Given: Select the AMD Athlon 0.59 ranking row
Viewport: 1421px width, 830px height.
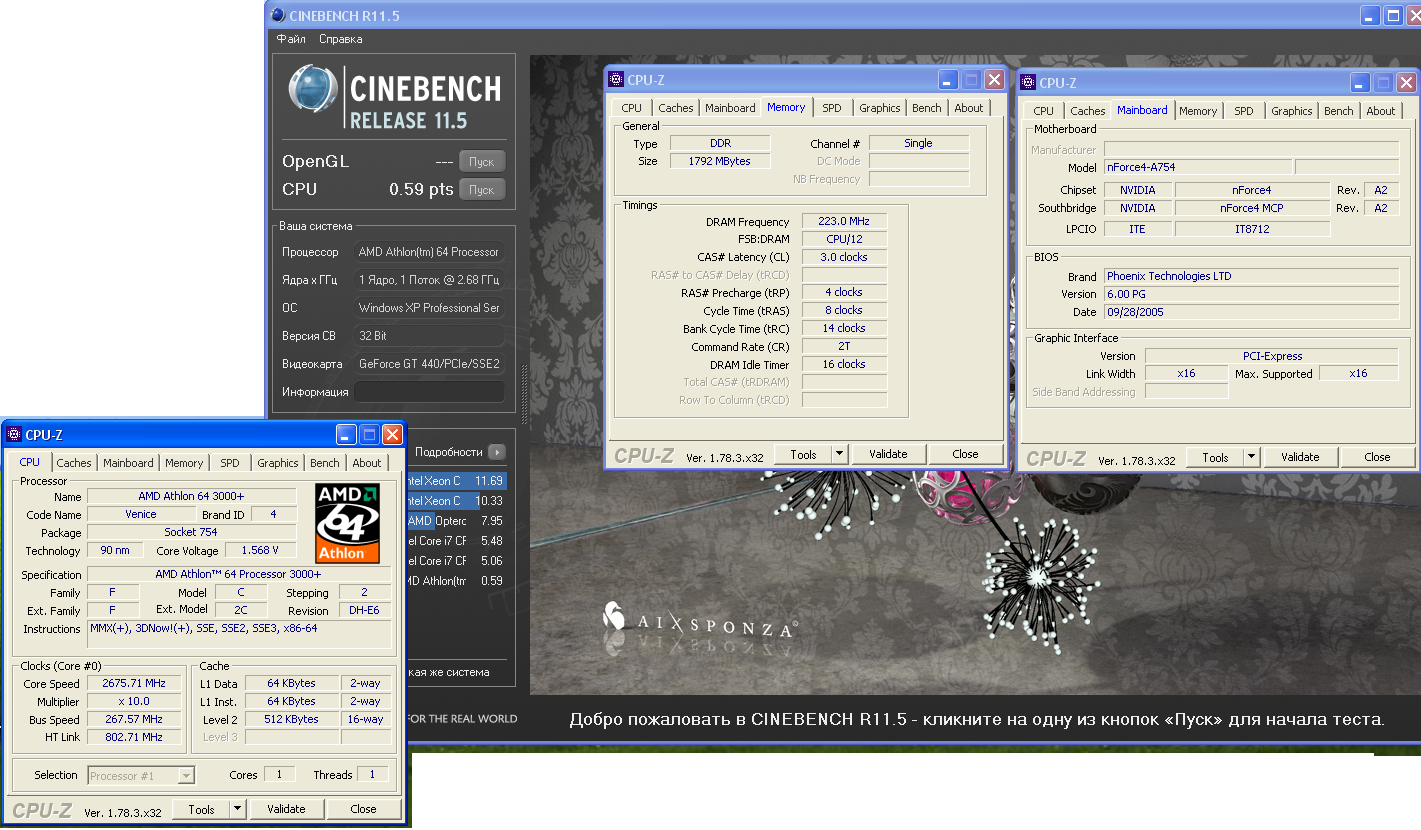Looking at the screenshot, I should [455, 581].
